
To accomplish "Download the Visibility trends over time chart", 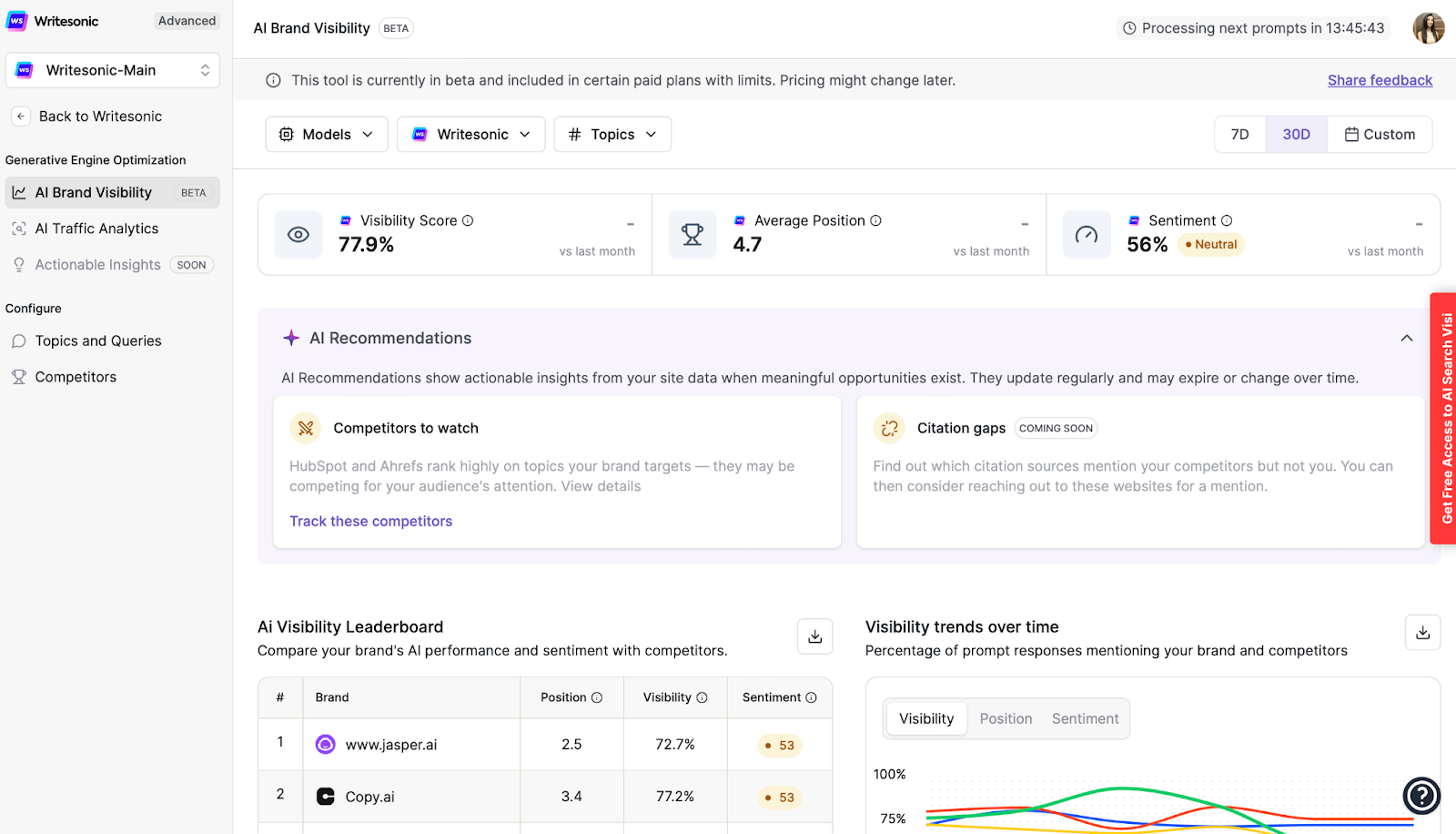I will [1423, 633].
